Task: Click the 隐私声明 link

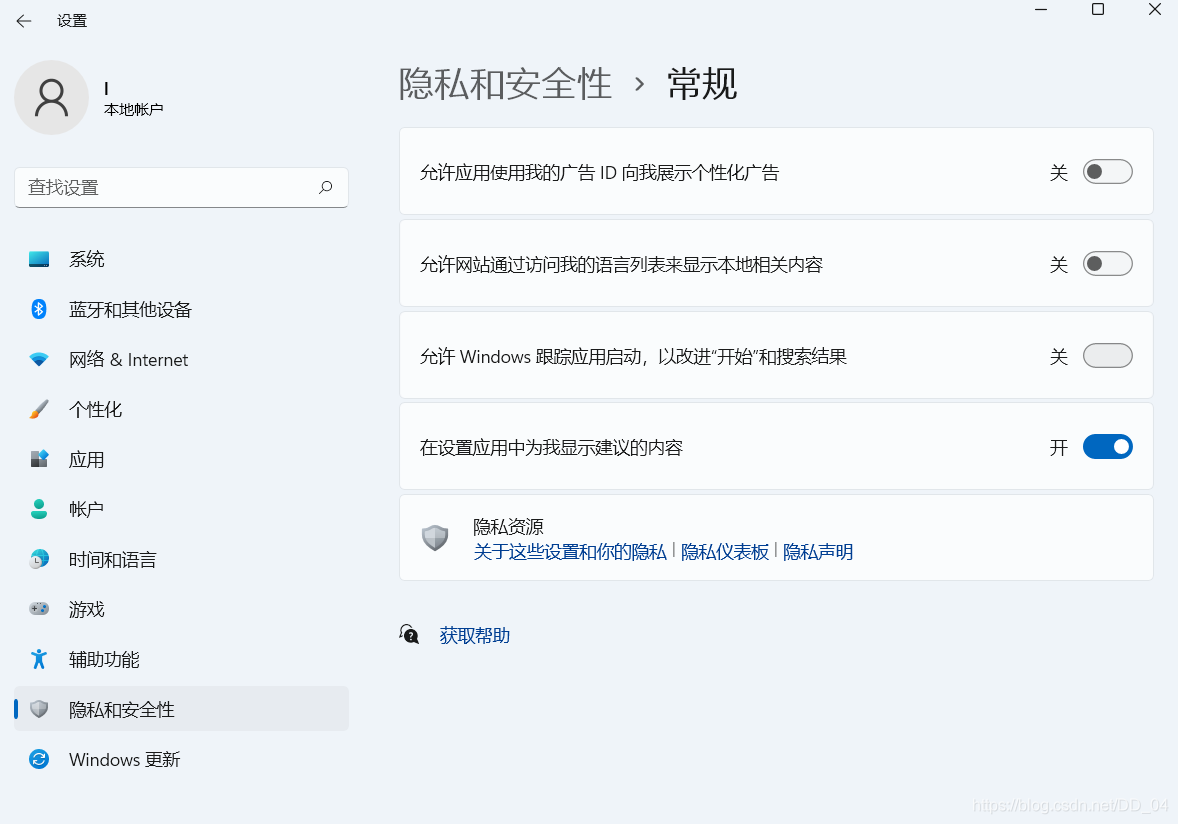Action: [818, 552]
